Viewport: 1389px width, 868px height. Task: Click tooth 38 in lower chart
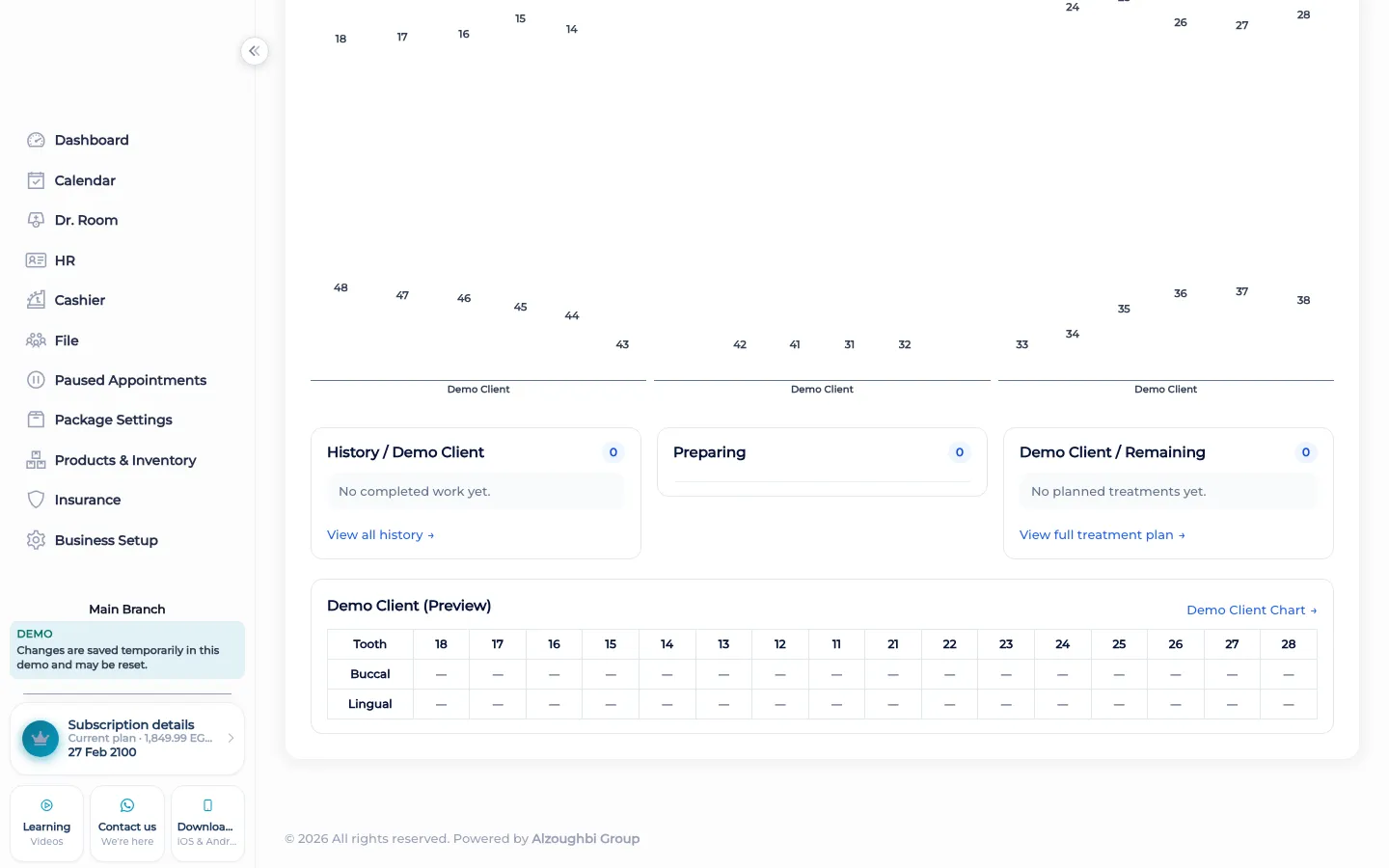click(x=1303, y=301)
